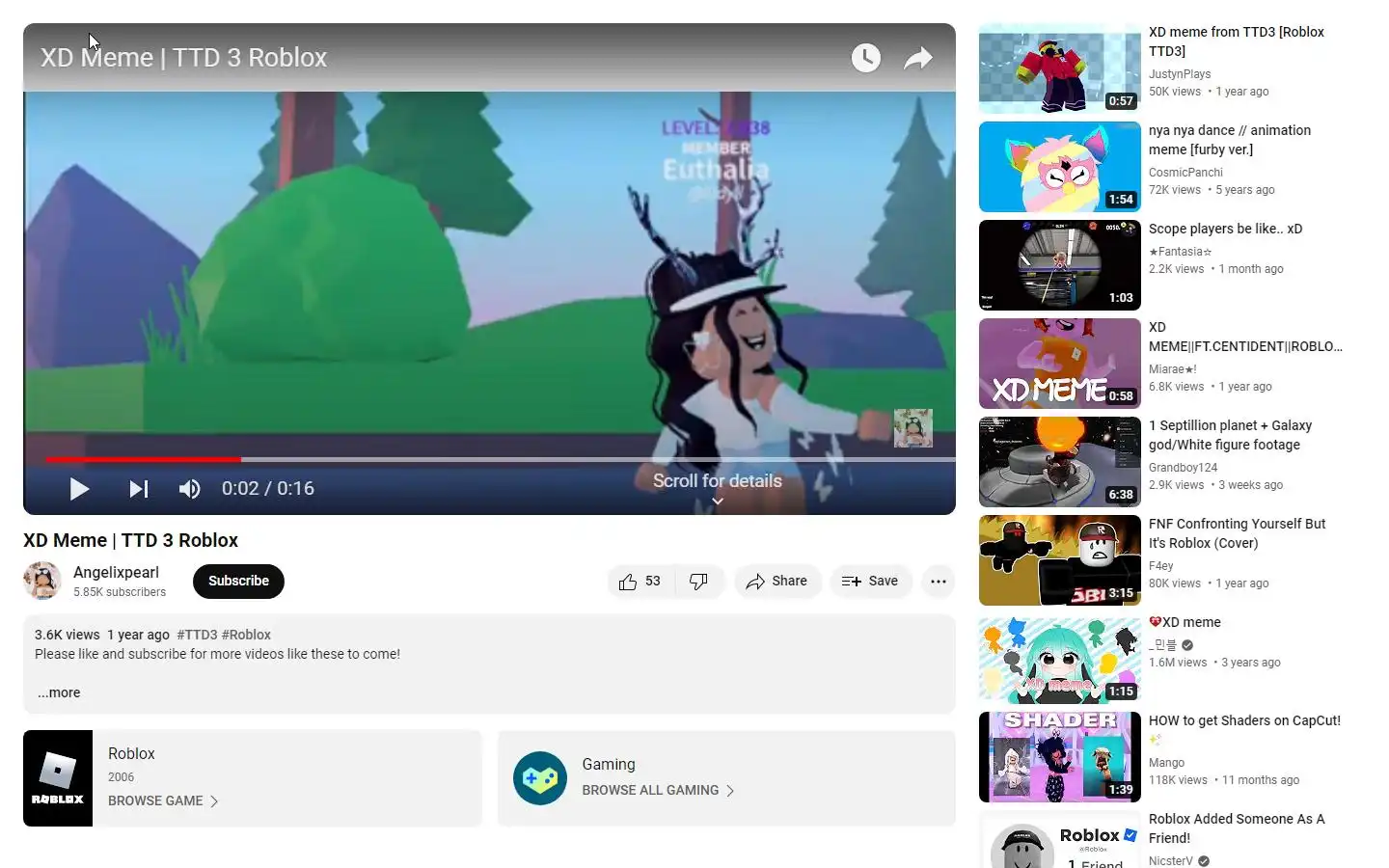Image resolution: width=1389 pixels, height=868 pixels.
Task: Save the video to a playlist
Action: click(870, 581)
